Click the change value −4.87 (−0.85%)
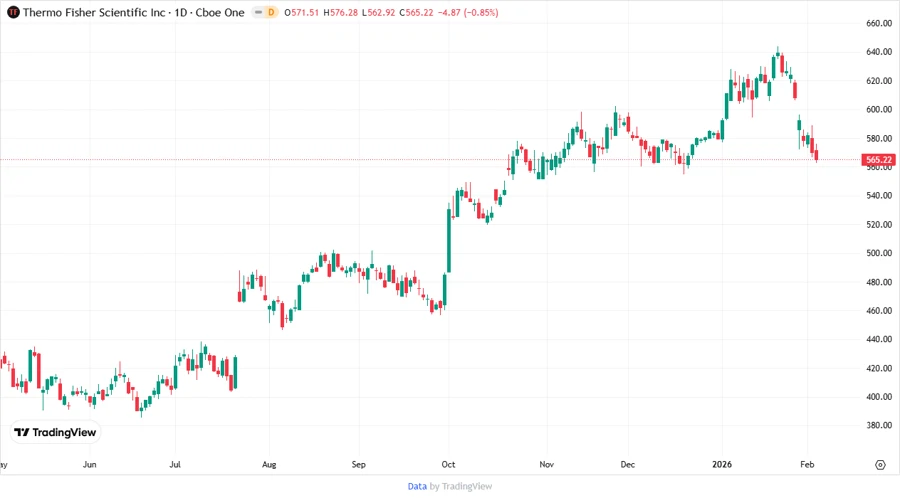The image size is (900, 498). (x=468, y=12)
